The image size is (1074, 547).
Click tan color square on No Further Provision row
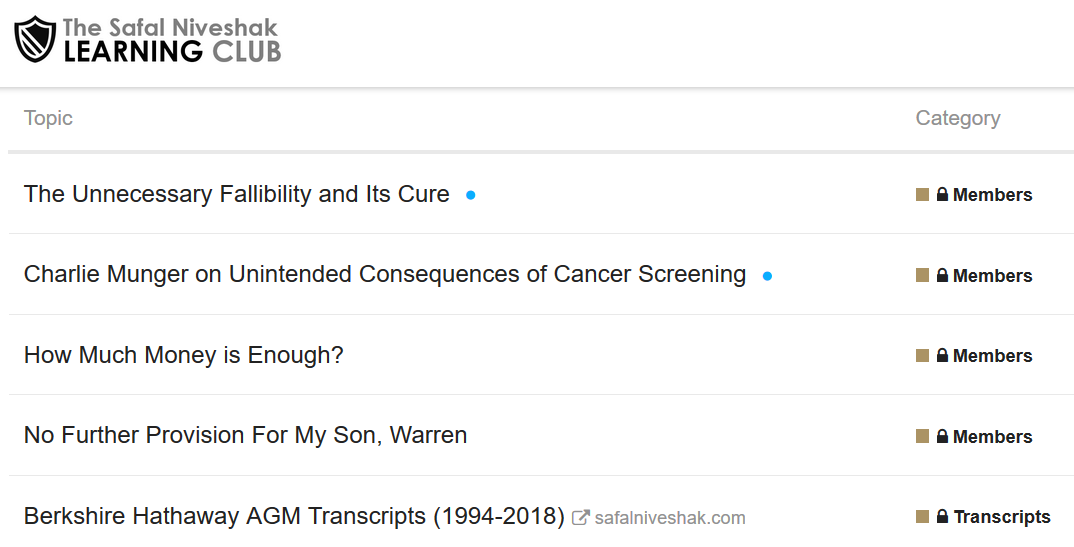click(922, 436)
